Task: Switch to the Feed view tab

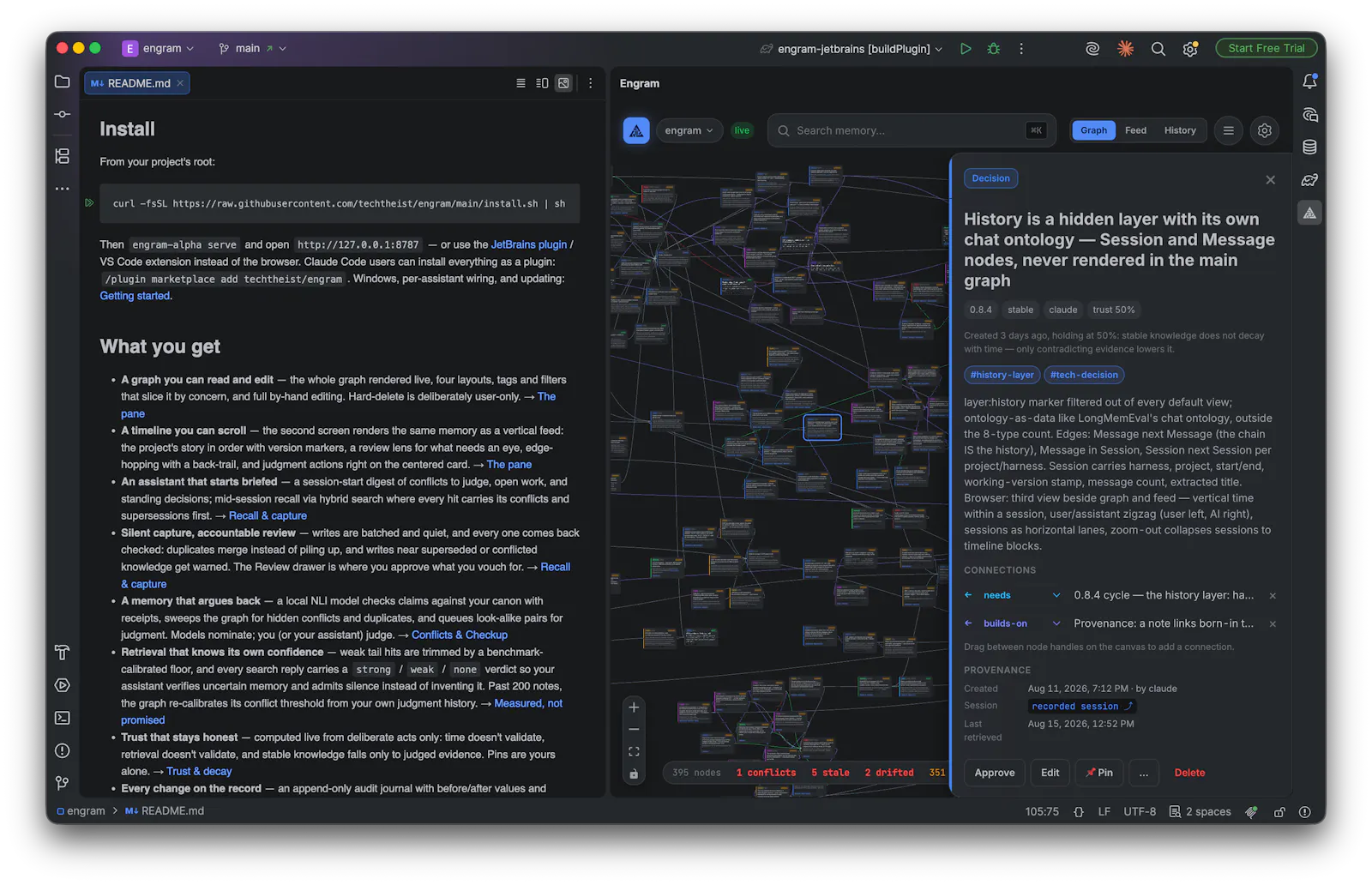Action: [x=1135, y=130]
